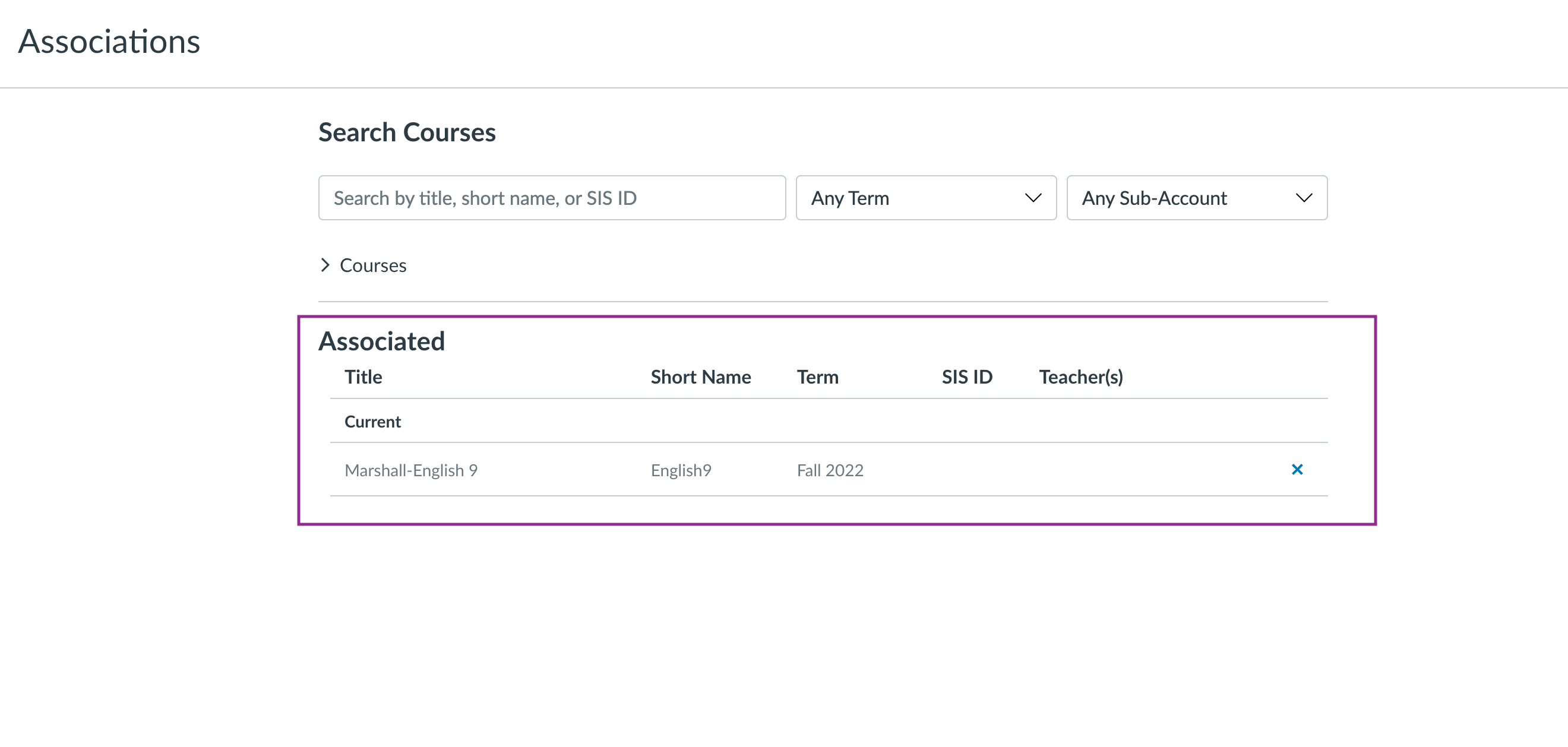The height and width of the screenshot is (747, 1568).
Task: Click the chevron beside Courses
Action: (325, 265)
